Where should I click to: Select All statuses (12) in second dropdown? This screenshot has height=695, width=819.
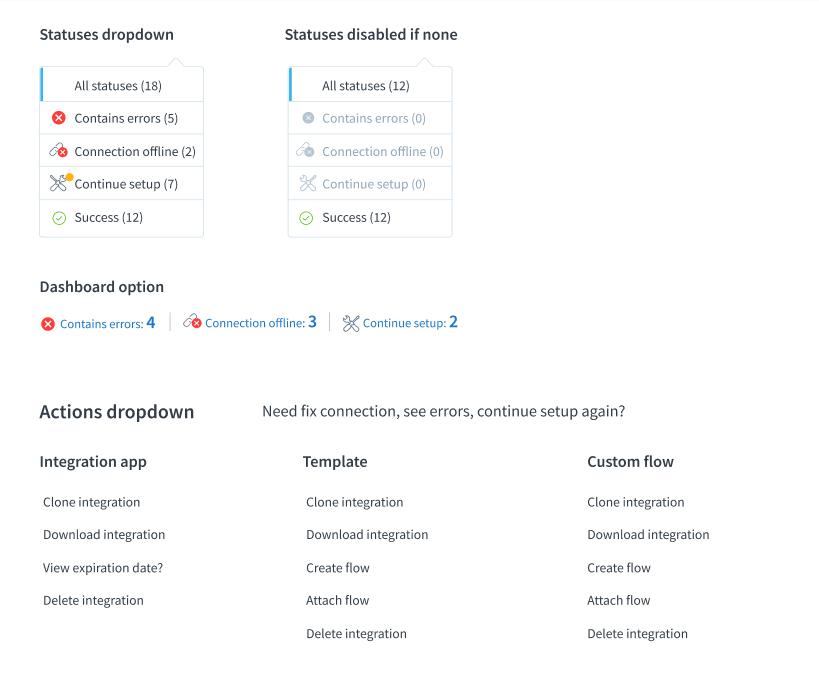tap(366, 86)
